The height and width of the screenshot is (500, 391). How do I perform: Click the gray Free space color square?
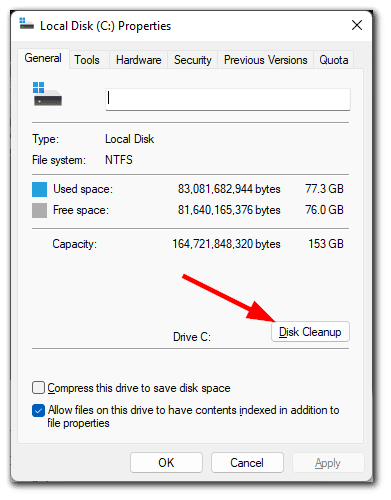[39, 211]
